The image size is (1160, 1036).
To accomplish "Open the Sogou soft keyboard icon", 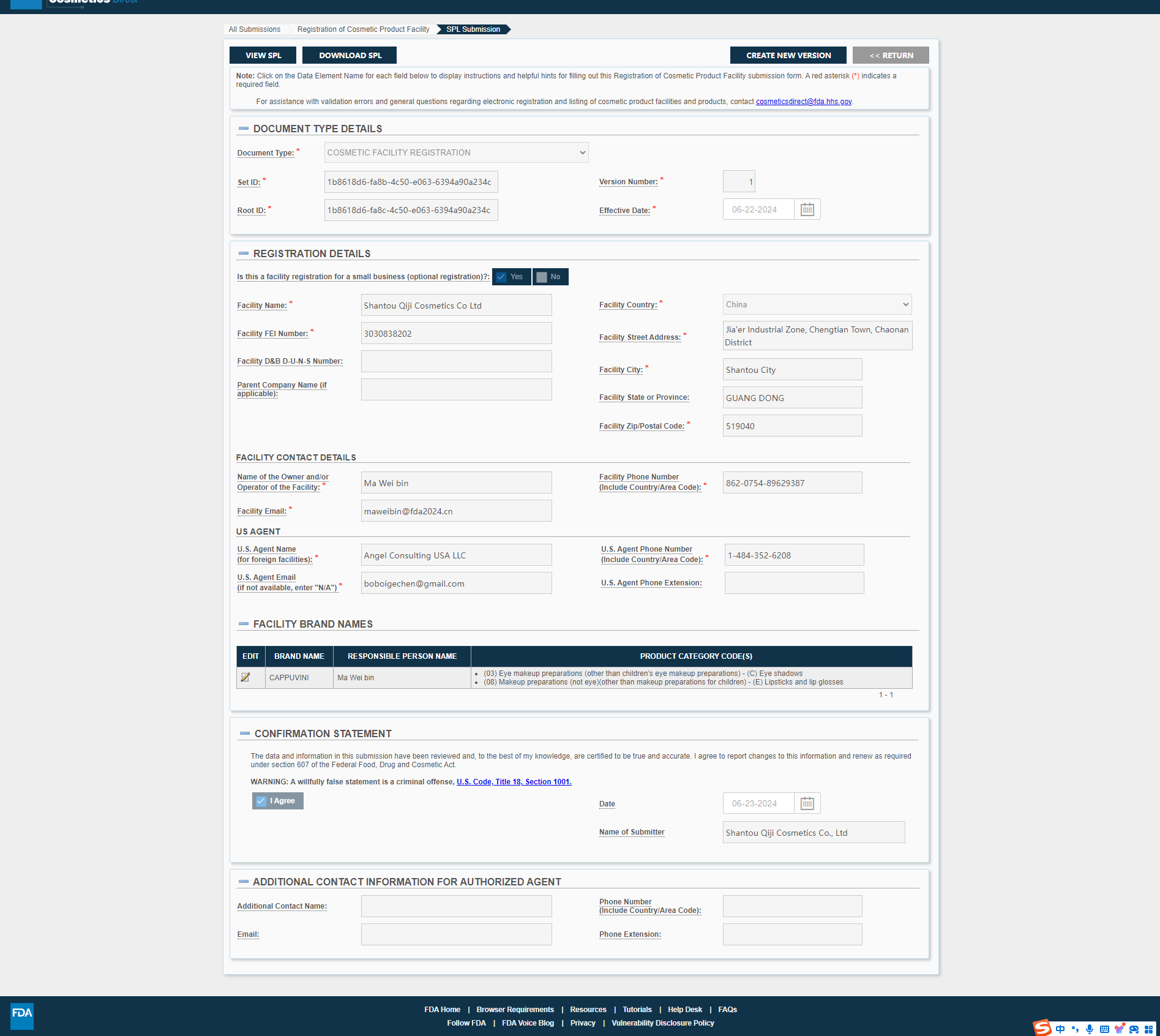I will tap(1104, 1029).
